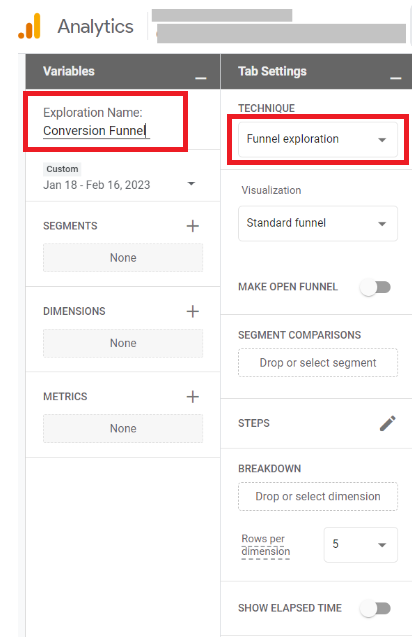Add a new dimension with plus icon
Viewport: 412px width, 637px height.
(x=193, y=311)
